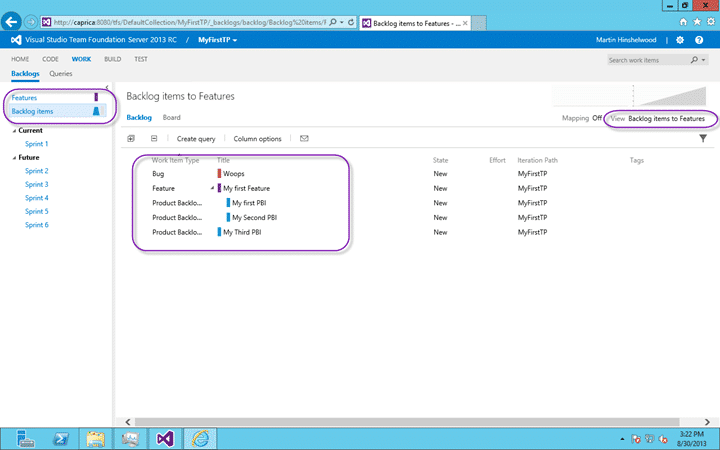Open Sprint 6 in sidebar
720x450 pixels.
coord(37,225)
